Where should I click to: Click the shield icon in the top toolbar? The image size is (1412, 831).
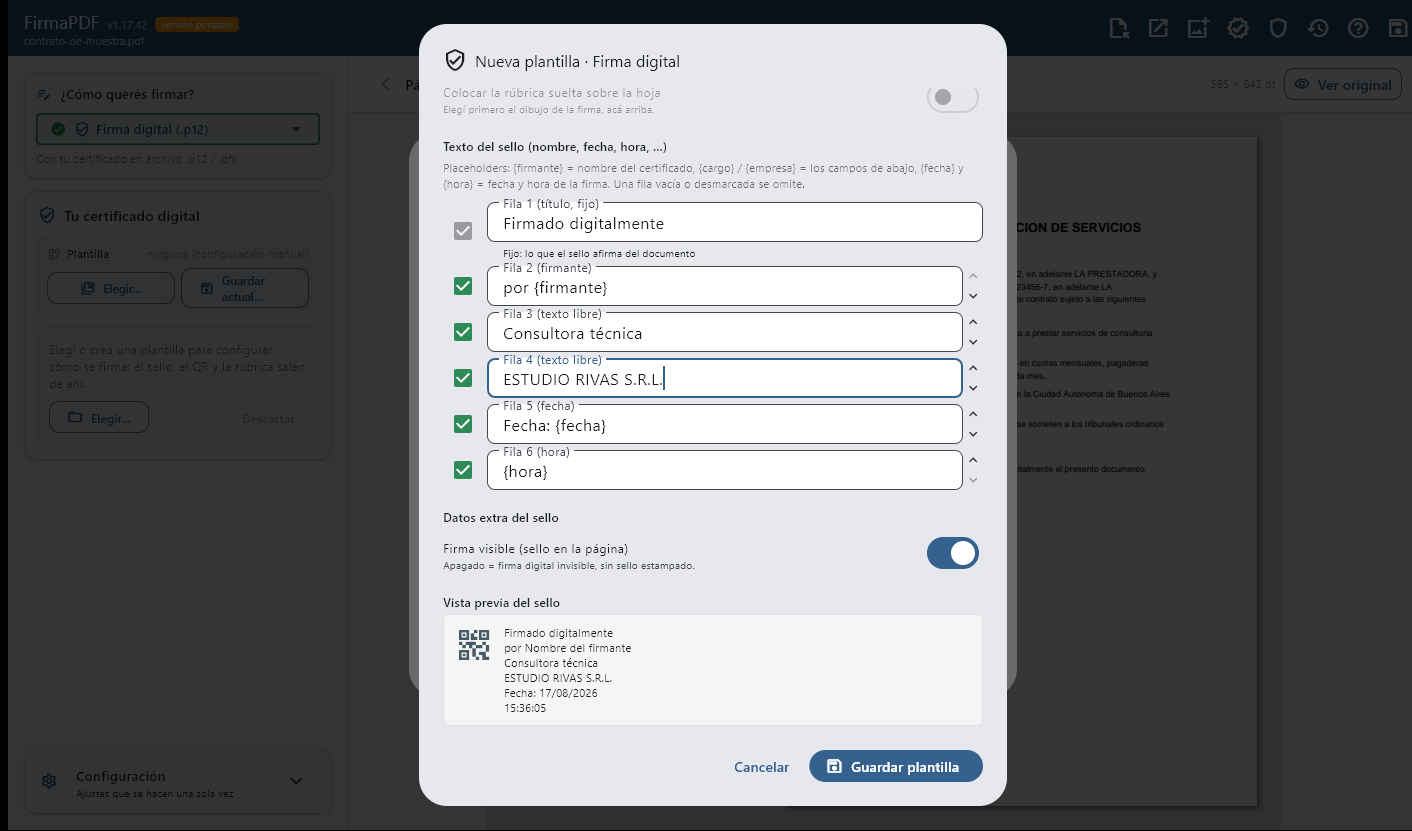coord(1278,28)
